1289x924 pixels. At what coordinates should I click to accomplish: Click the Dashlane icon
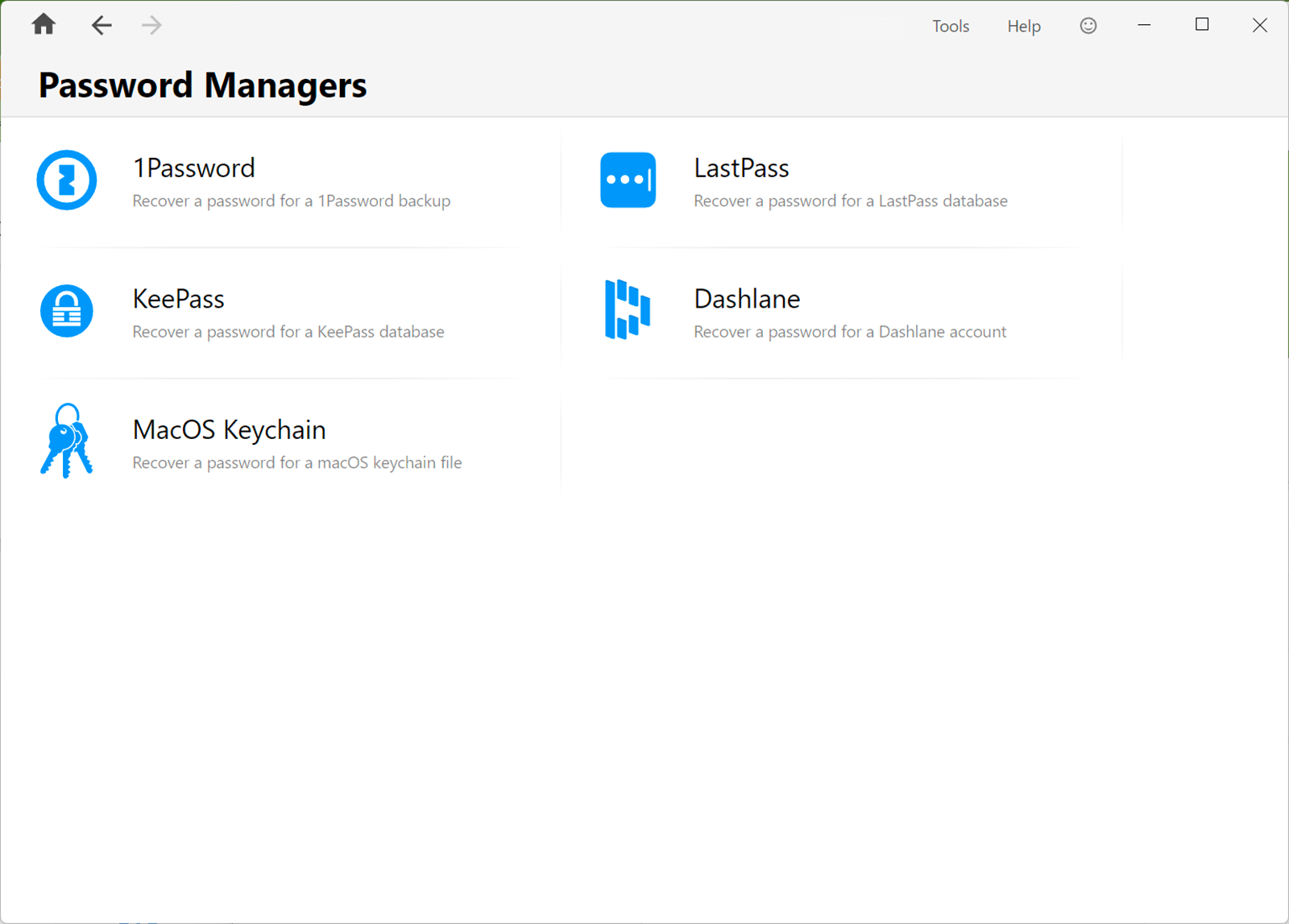pyautogui.click(x=628, y=311)
